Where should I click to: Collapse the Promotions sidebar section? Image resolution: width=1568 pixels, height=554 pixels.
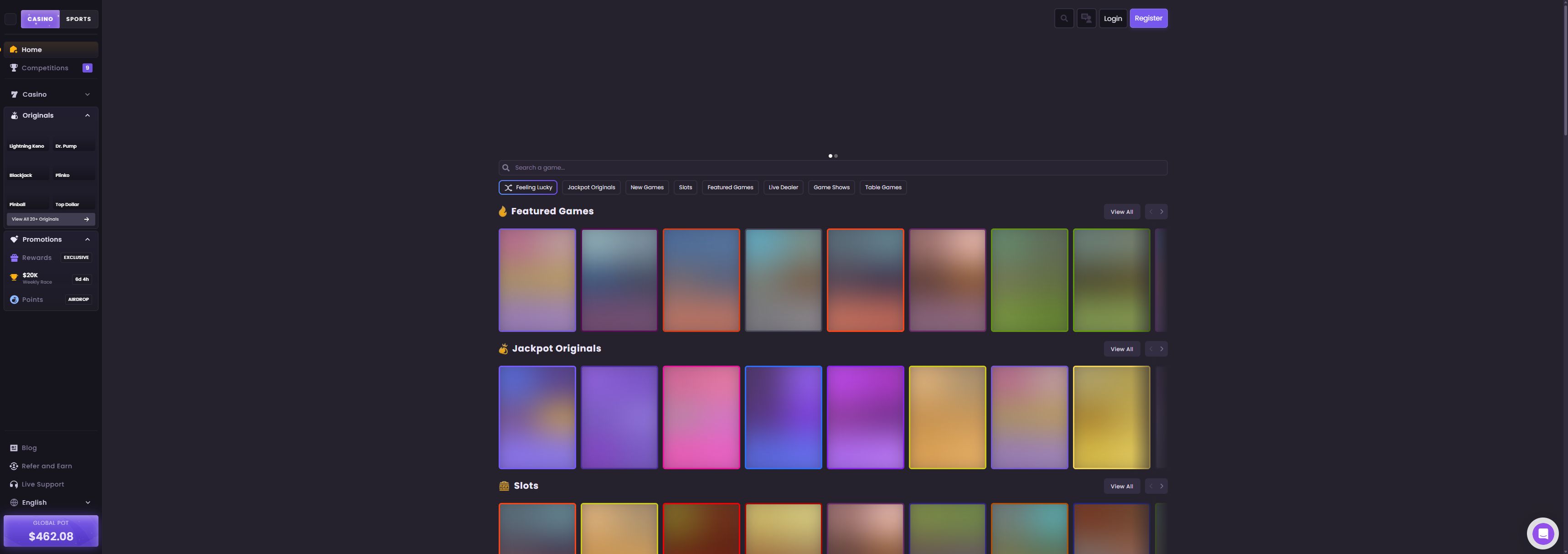tap(51, 239)
